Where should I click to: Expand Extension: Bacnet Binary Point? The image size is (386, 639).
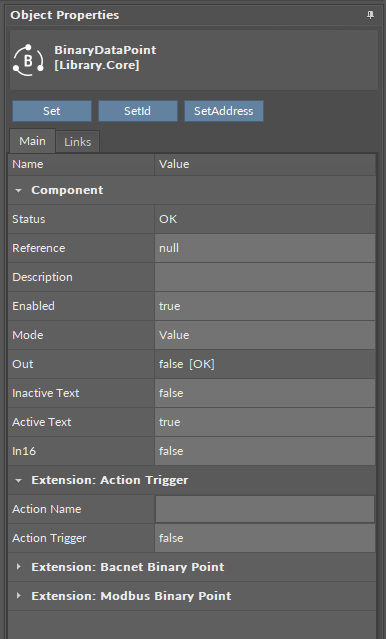point(18,567)
